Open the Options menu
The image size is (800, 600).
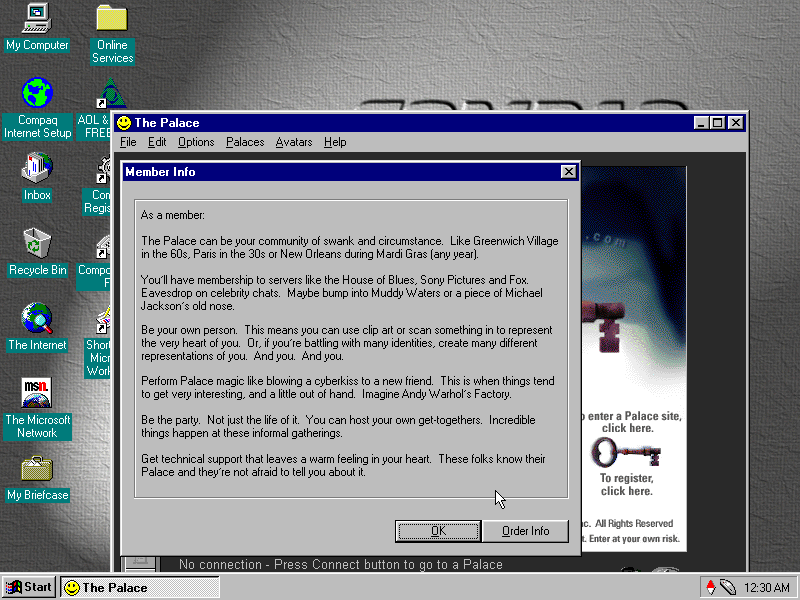[x=196, y=142]
